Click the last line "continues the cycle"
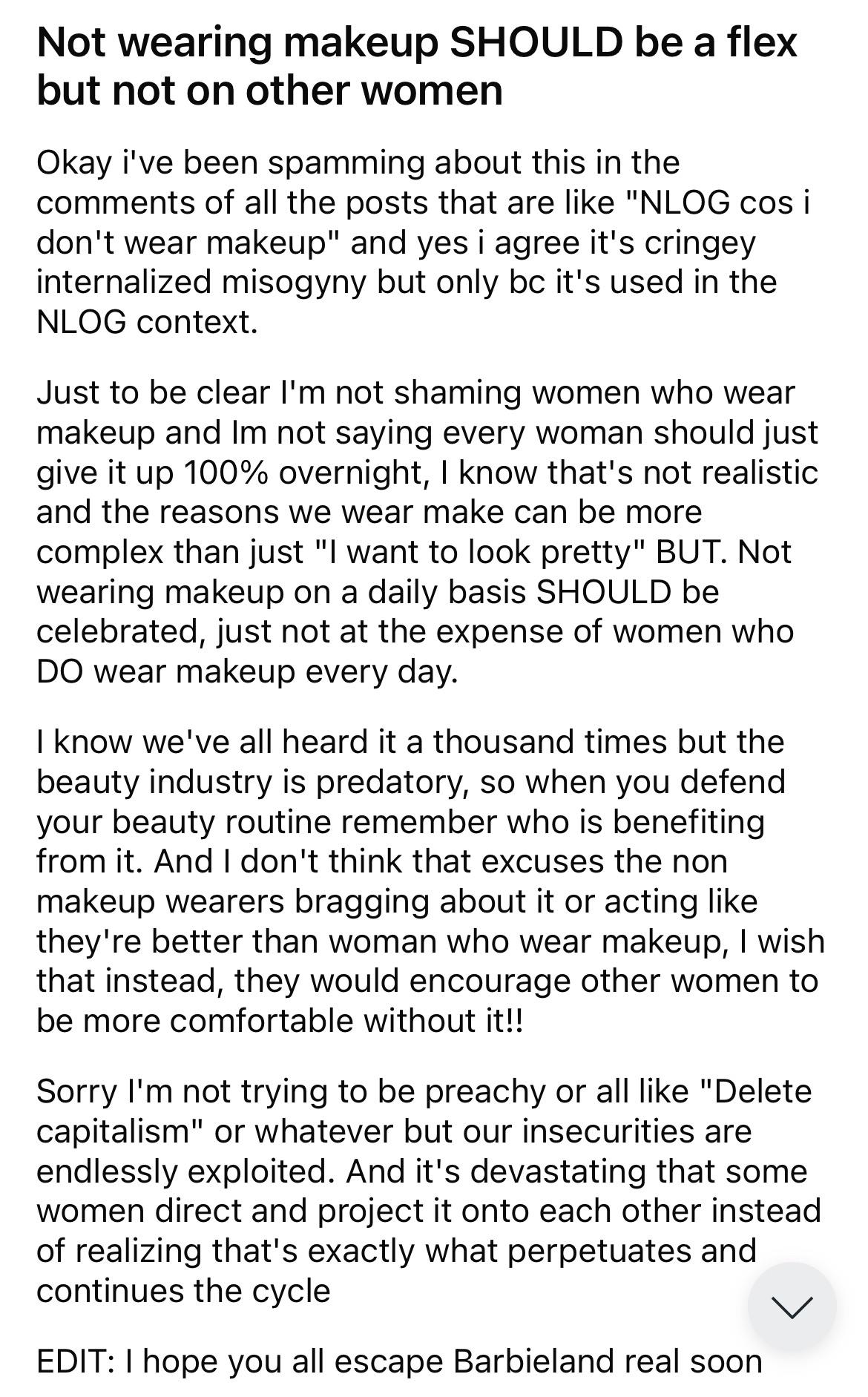The width and height of the screenshot is (868, 1397). tap(183, 1292)
